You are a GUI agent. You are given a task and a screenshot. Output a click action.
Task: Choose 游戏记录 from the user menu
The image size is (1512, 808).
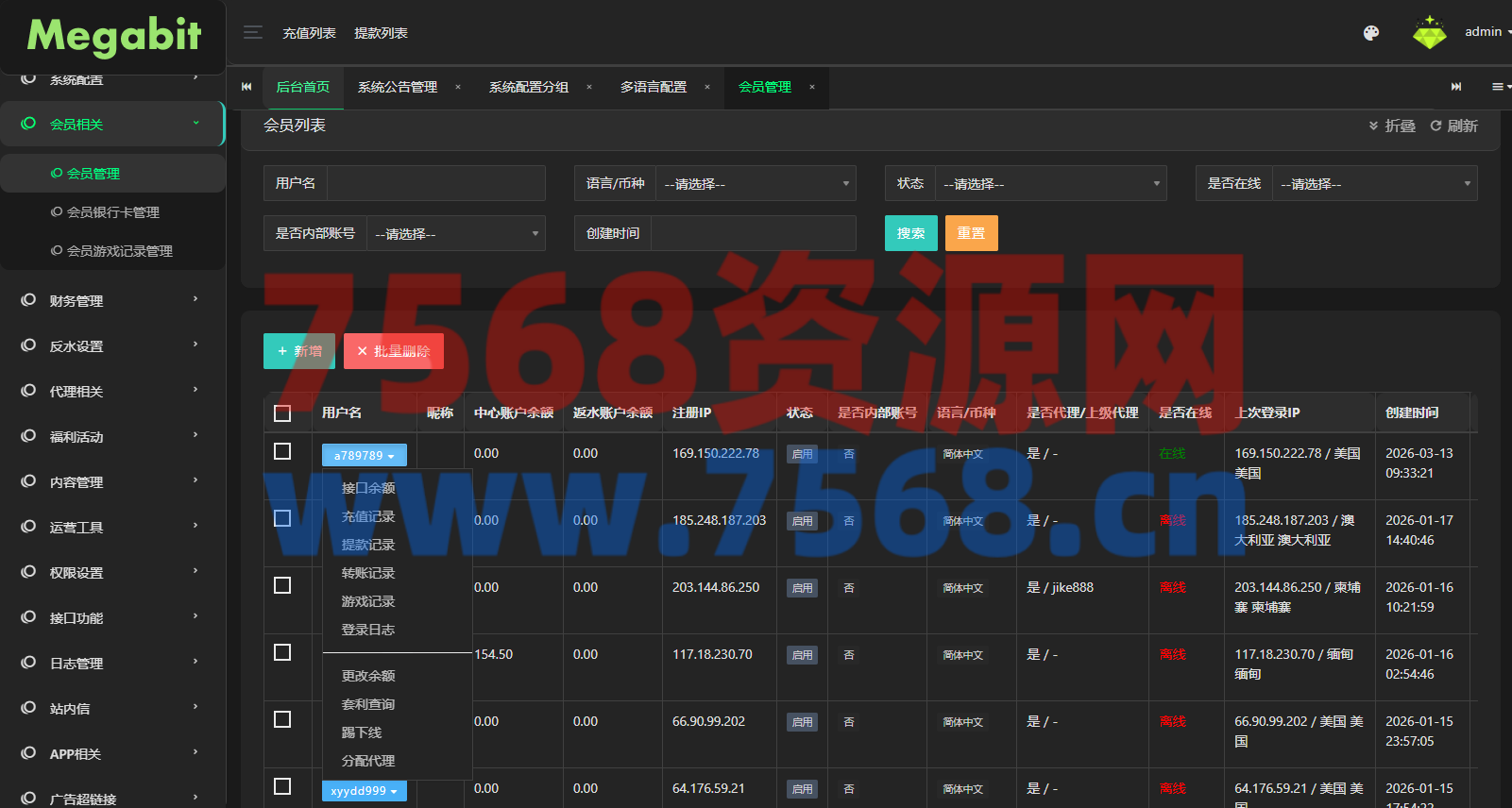point(368,601)
